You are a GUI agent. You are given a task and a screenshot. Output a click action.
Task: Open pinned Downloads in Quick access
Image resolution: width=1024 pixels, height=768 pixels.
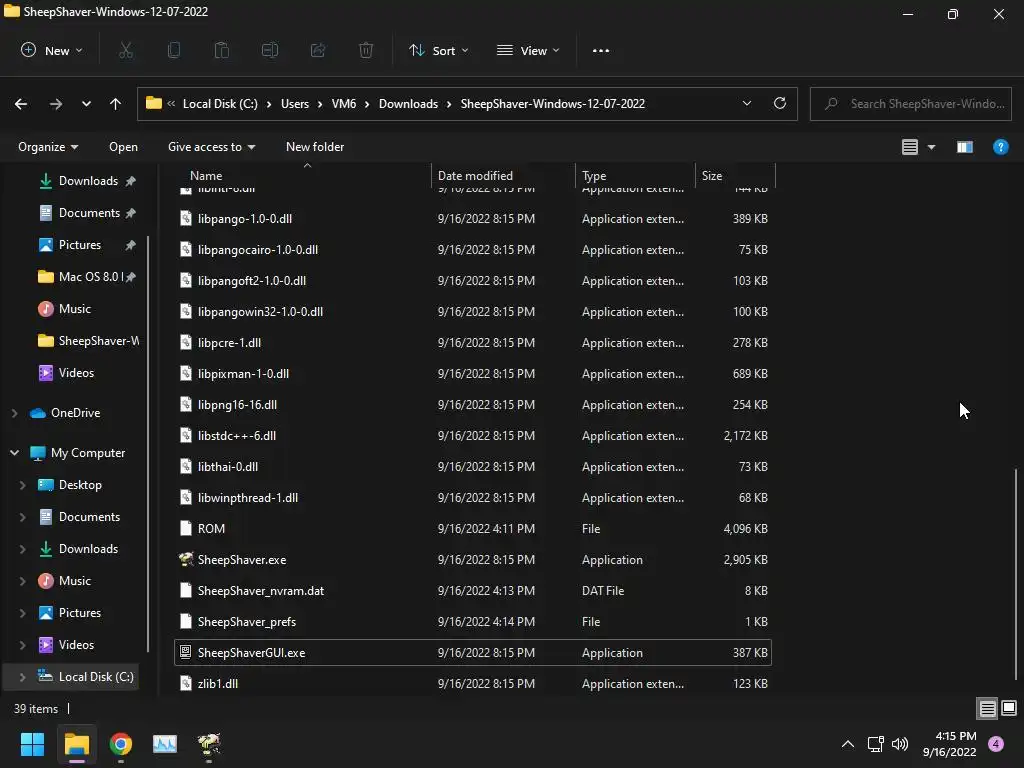point(87,181)
